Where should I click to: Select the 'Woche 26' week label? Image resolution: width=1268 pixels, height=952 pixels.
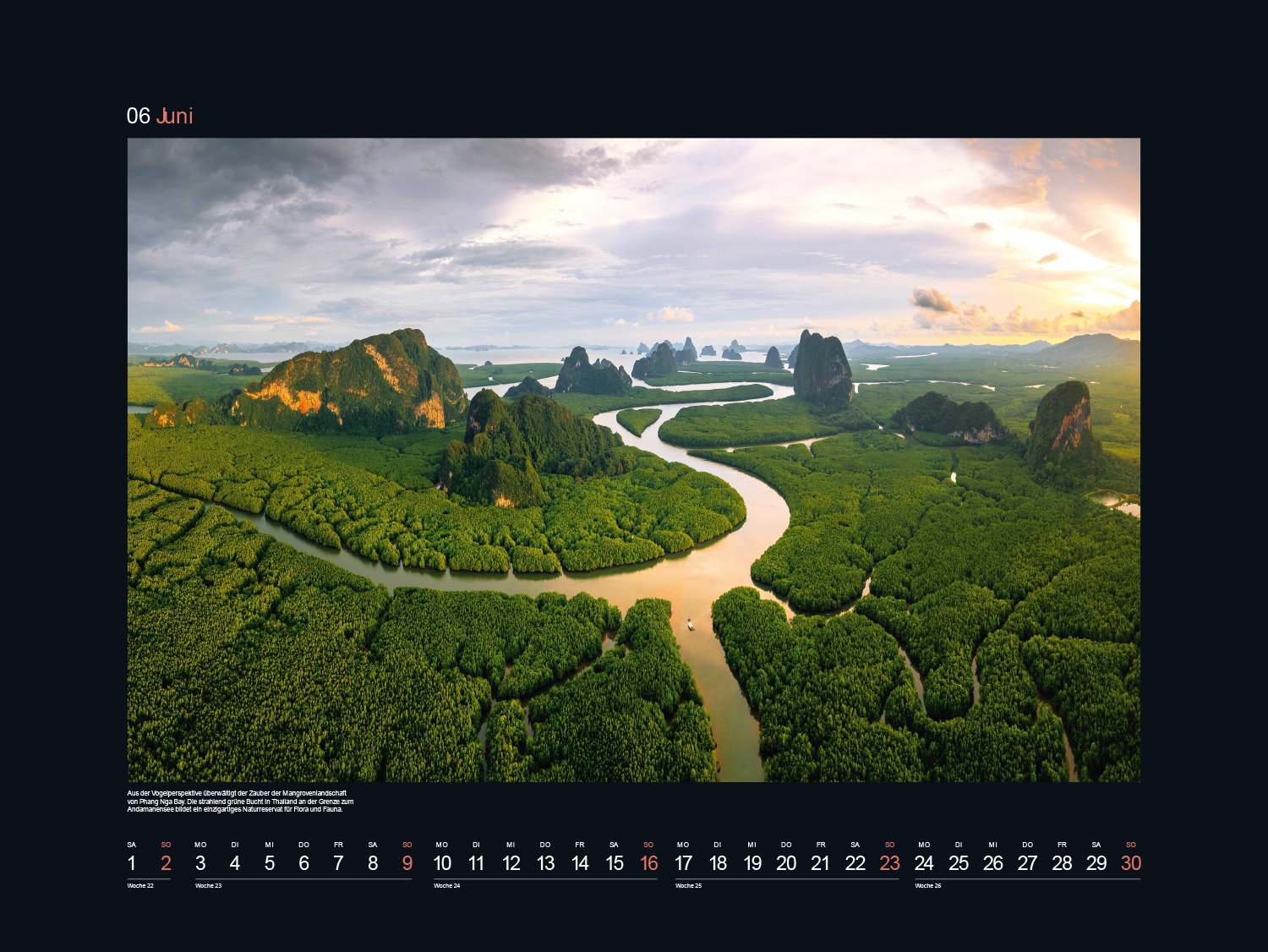(x=928, y=886)
